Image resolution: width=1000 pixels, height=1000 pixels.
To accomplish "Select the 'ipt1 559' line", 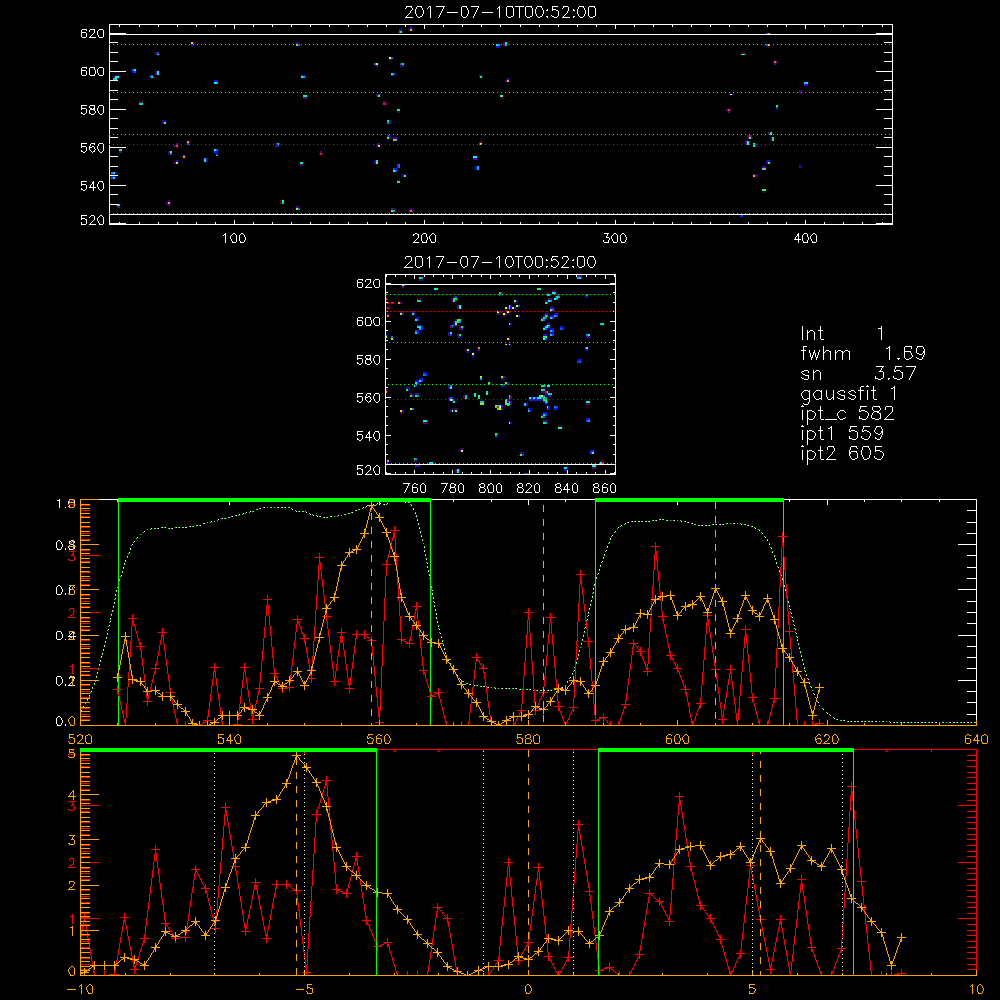I will coord(842,434).
